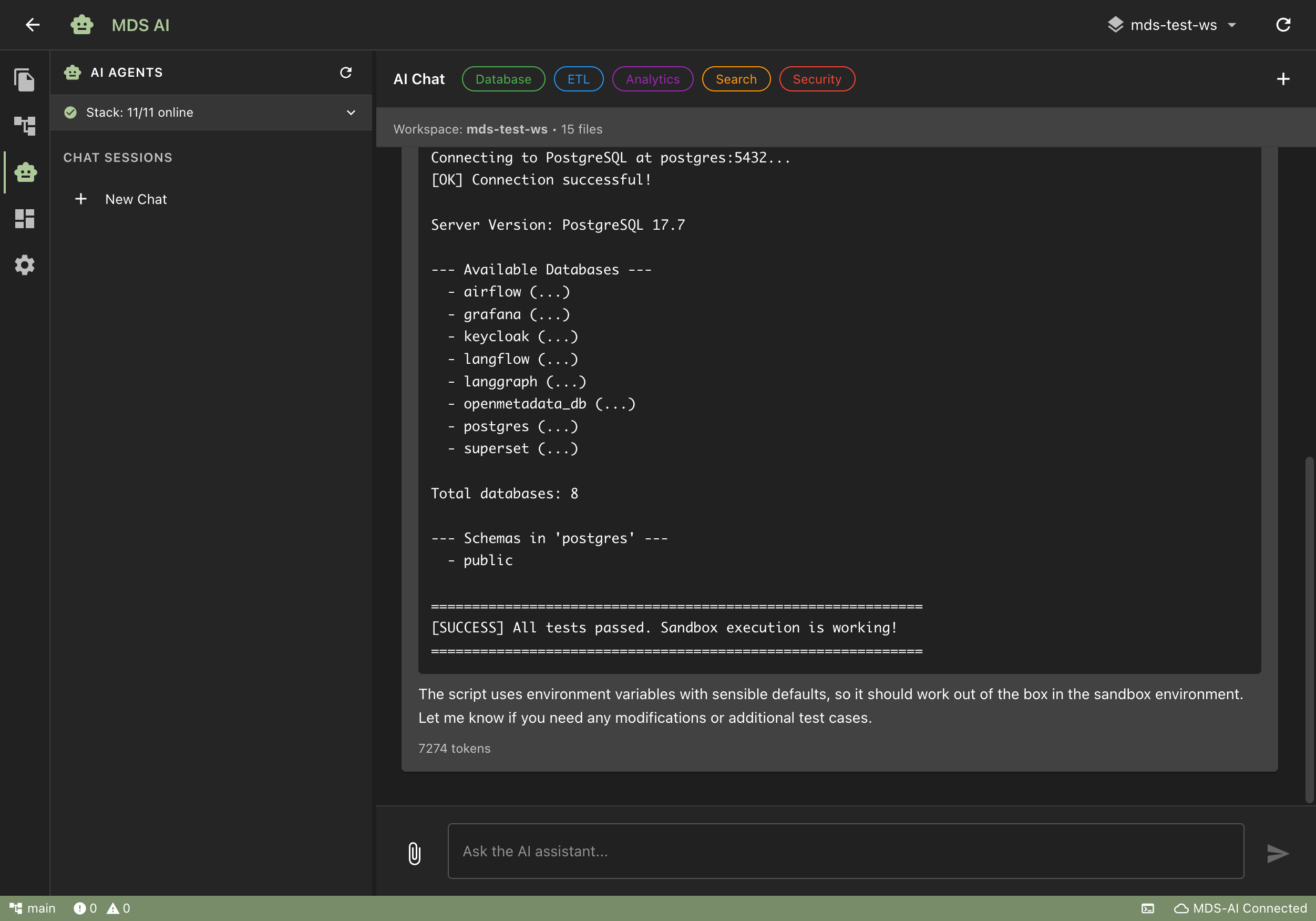Click the attach file paperclip icon

[x=414, y=853]
